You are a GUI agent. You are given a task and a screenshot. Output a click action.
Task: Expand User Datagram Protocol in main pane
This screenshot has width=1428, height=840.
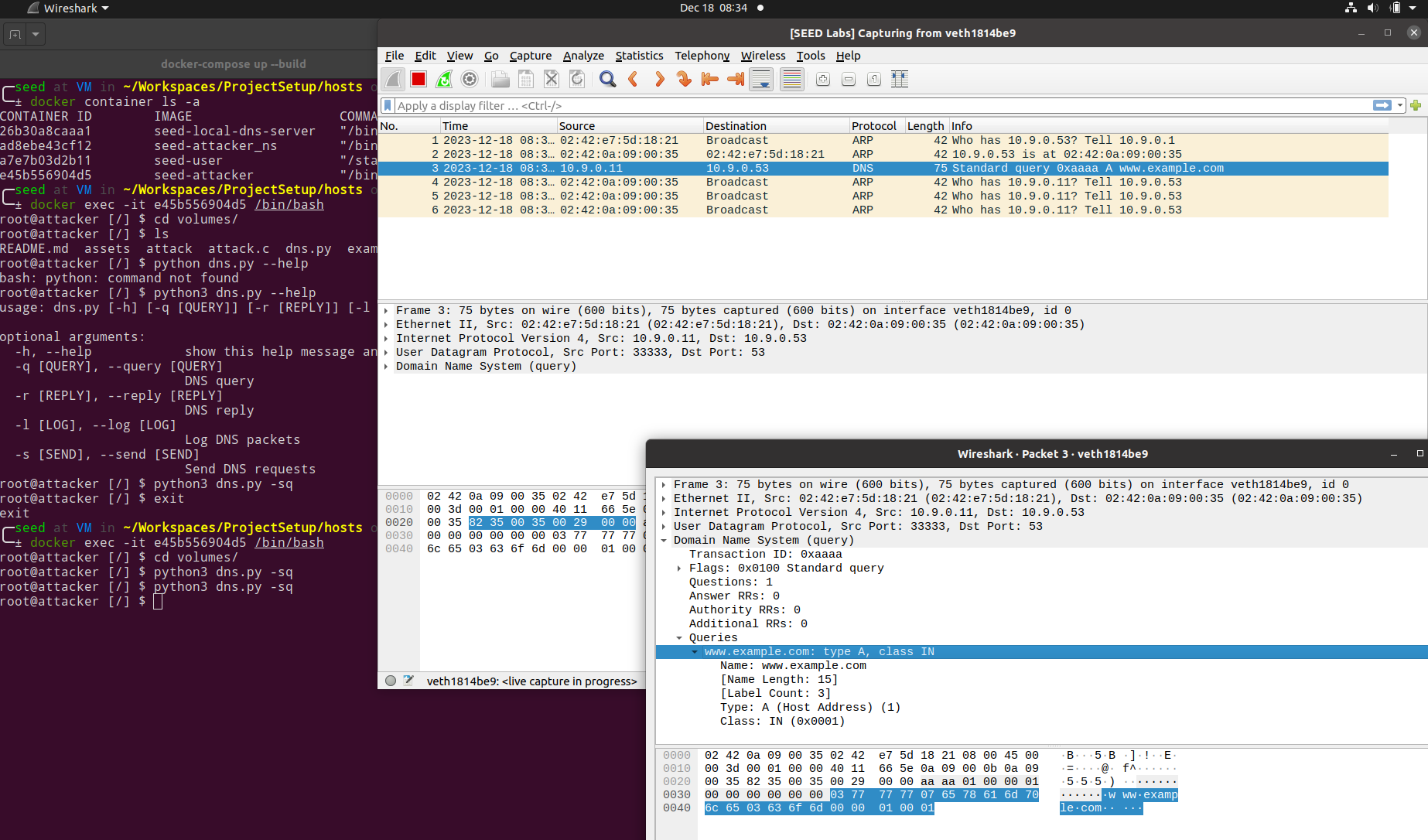click(386, 352)
